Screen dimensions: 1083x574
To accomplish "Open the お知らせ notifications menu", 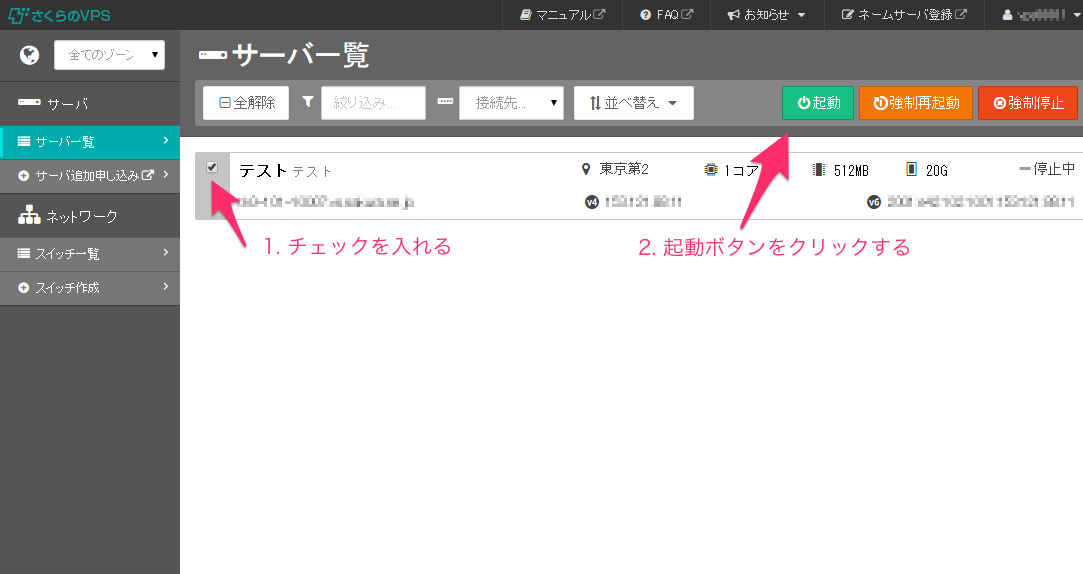I will 766,15.
